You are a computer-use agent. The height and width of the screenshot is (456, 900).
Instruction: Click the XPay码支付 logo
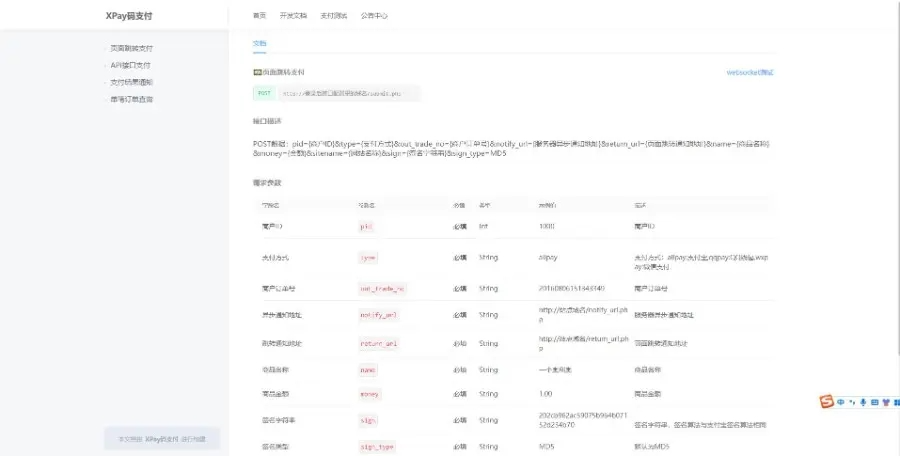coord(130,16)
